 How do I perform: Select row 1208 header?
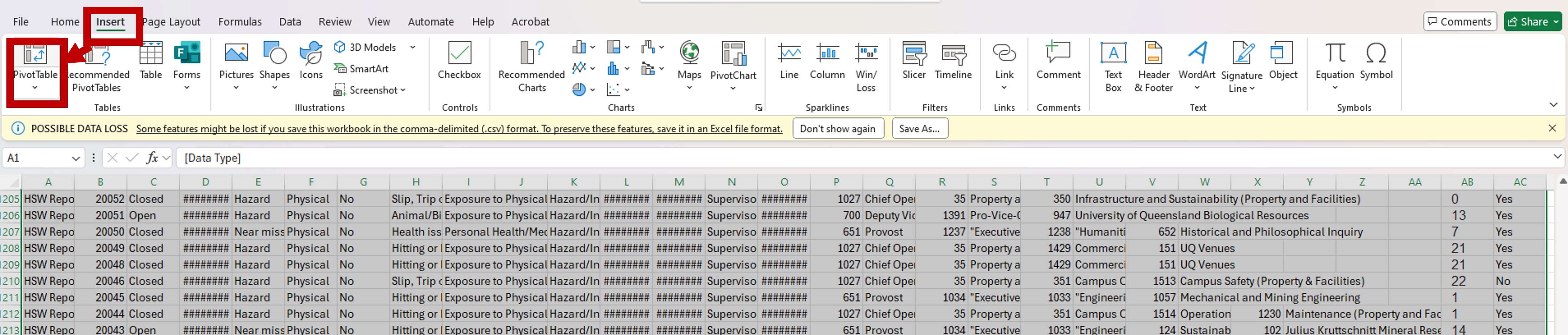[x=10, y=248]
